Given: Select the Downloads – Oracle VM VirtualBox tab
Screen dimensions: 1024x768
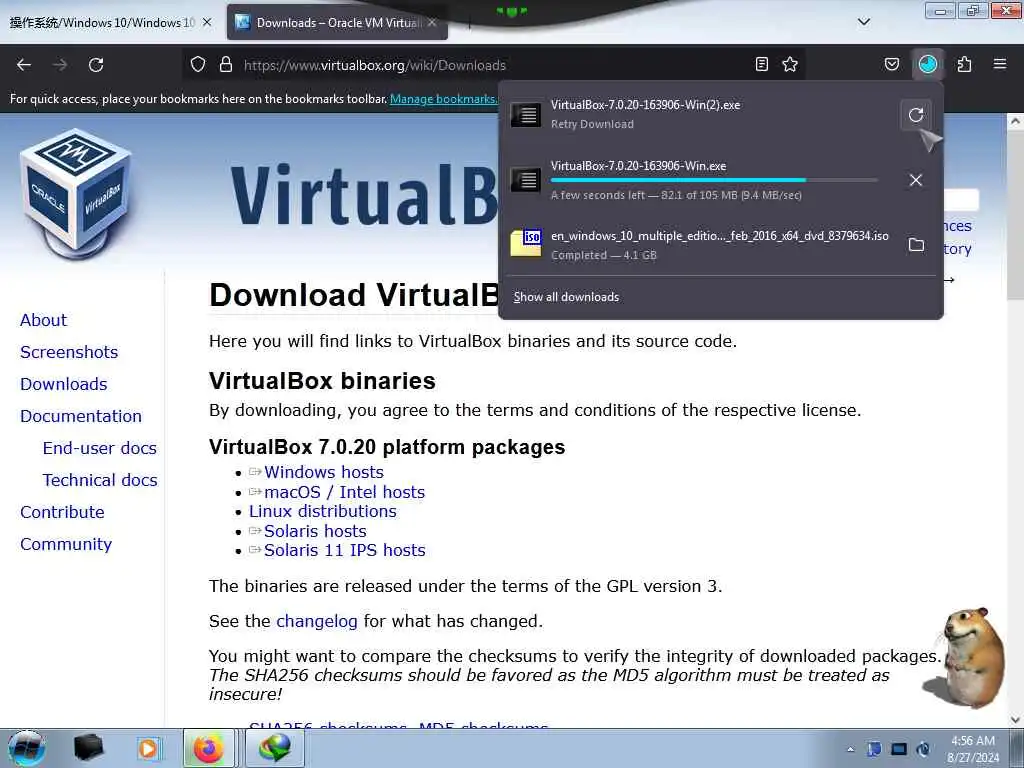Looking at the screenshot, I should pyautogui.click(x=337, y=22).
